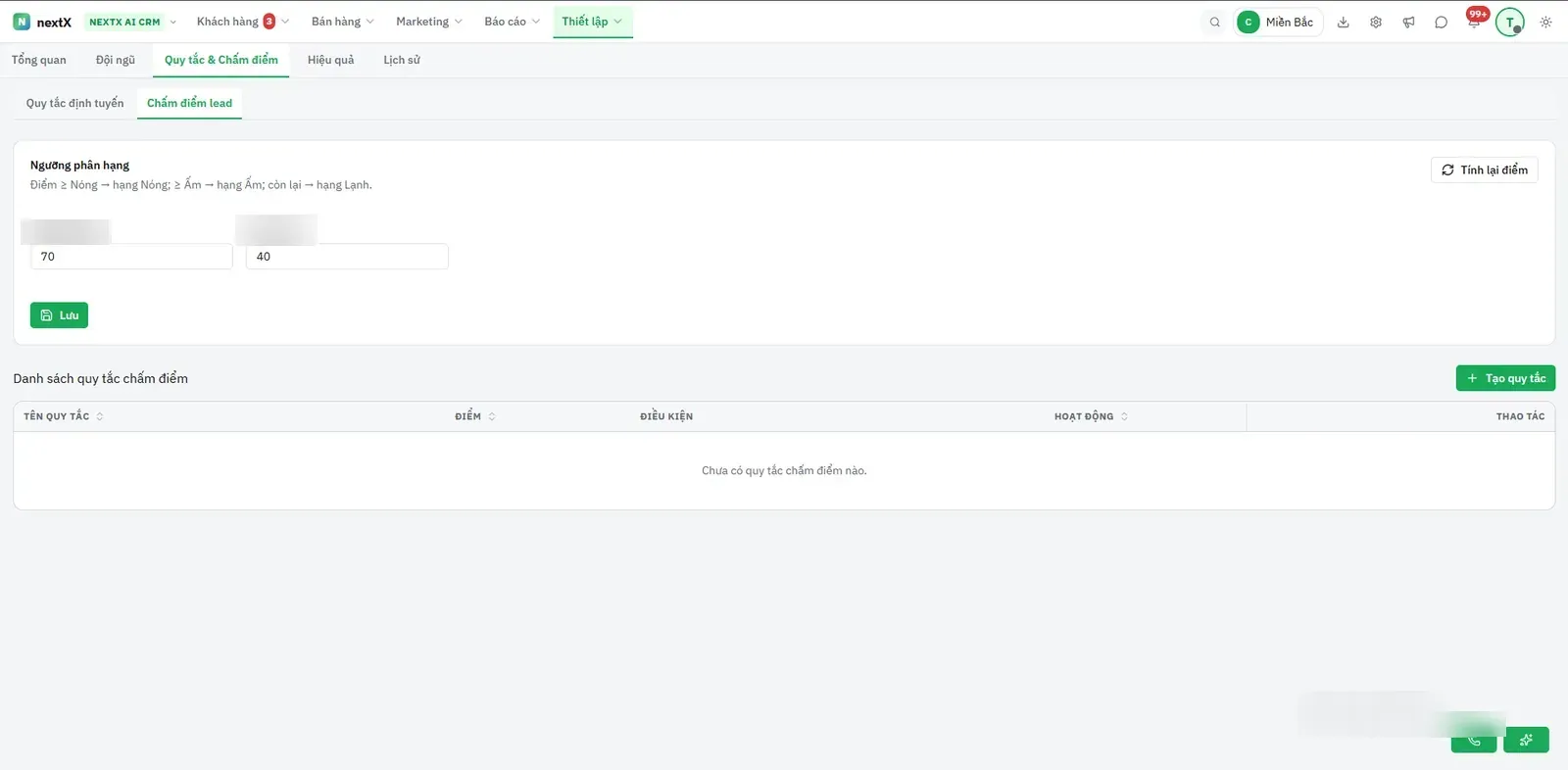This screenshot has height=770, width=1568.
Task: Open the AI sparkle assistant floating button
Action: [1526, 740]
